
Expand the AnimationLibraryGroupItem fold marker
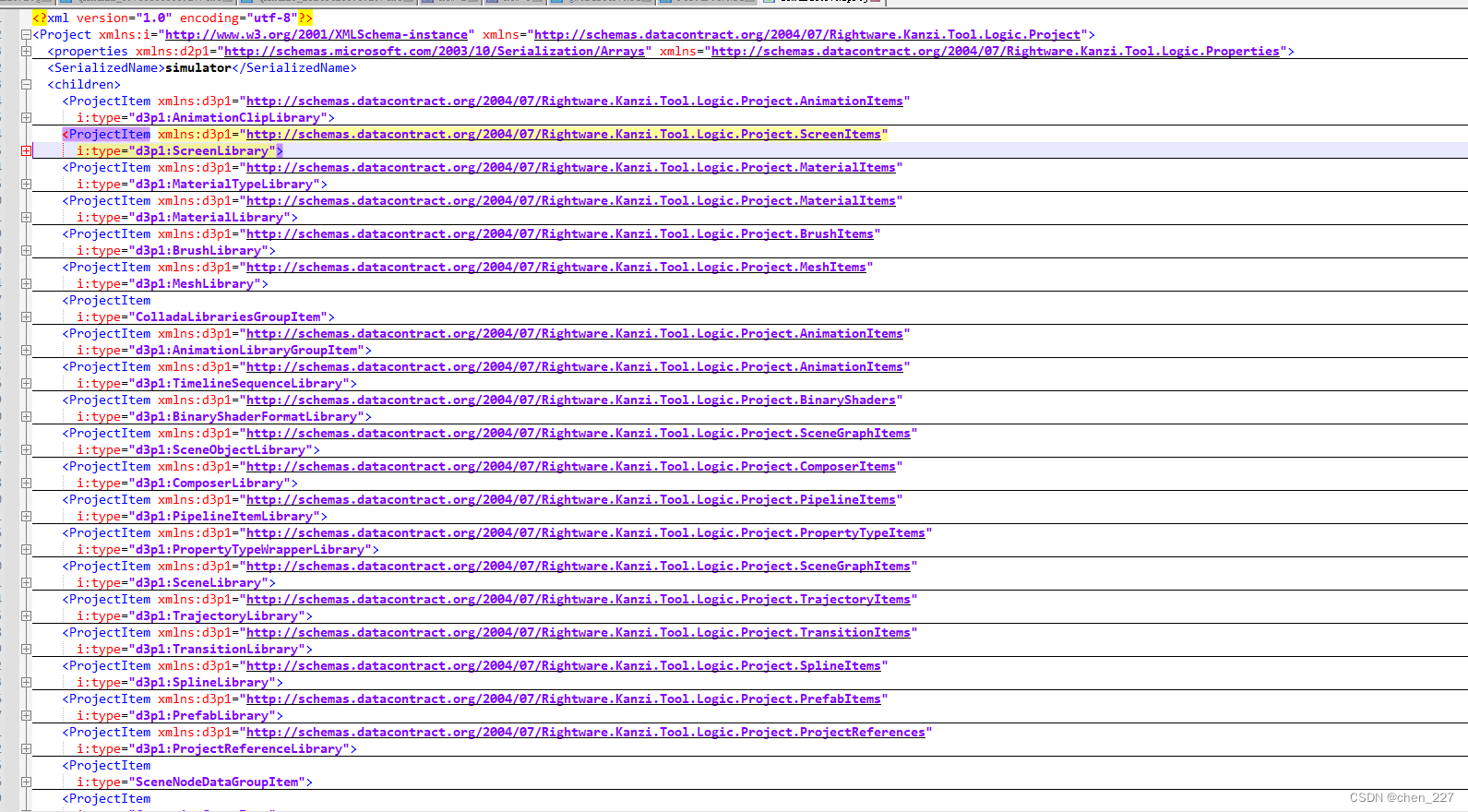point(26,351)
